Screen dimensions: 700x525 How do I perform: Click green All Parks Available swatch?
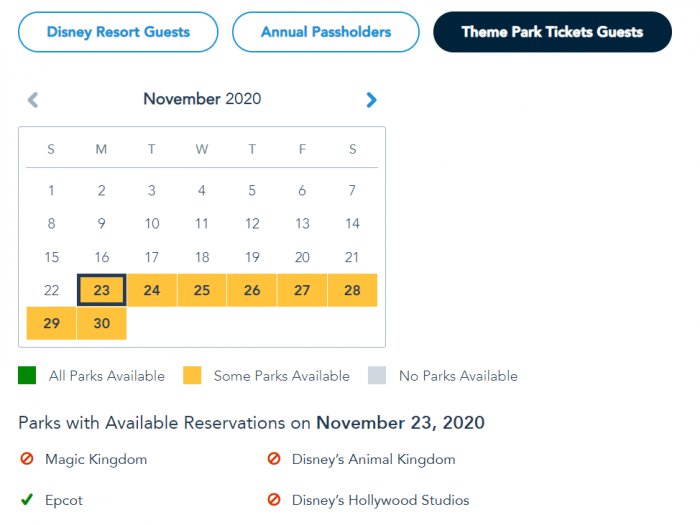(x=27, y=376)
